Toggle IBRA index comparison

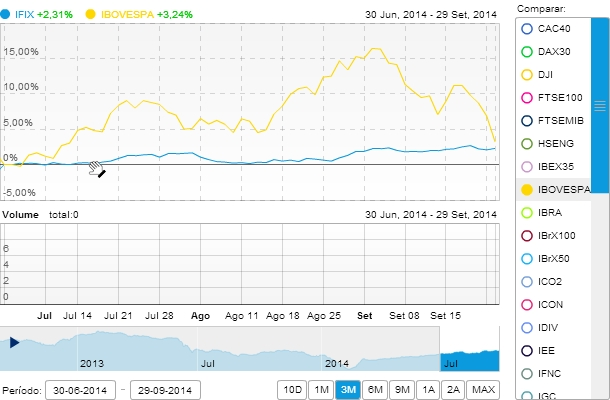point(527,212)
